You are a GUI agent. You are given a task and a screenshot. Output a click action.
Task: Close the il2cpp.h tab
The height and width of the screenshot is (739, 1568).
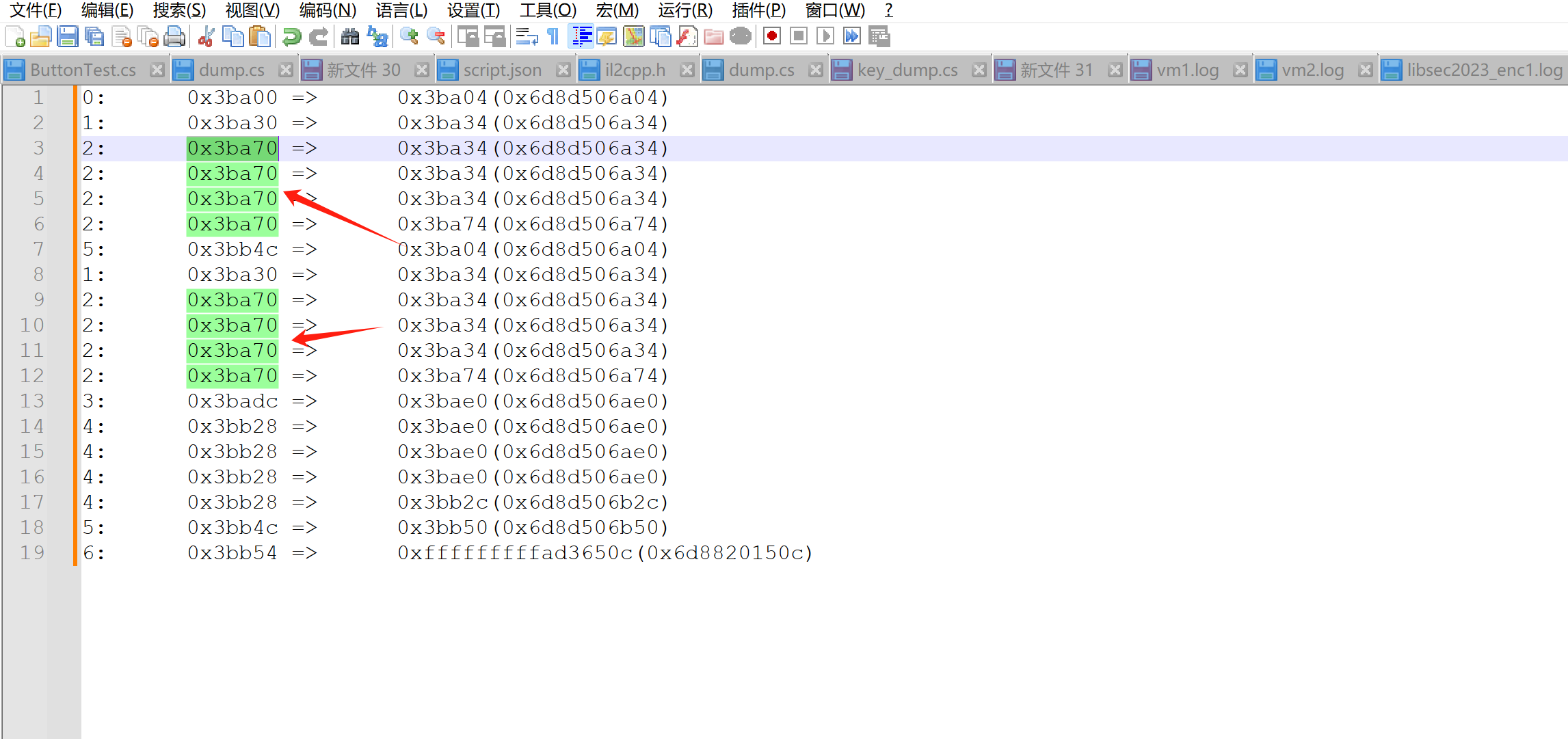click(x=687, y=70)
